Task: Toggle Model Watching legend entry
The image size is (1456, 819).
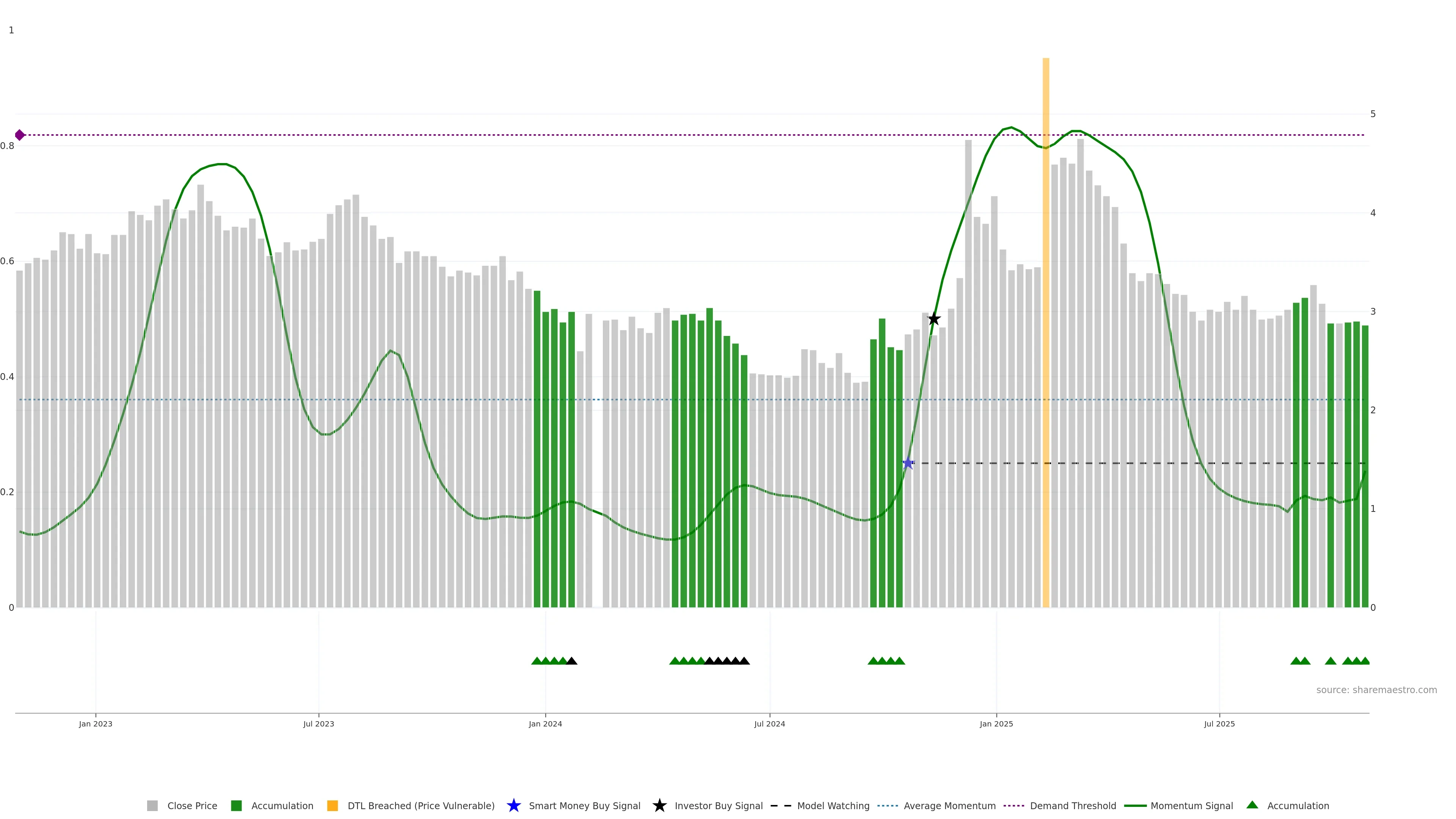Action: point(833,805)
